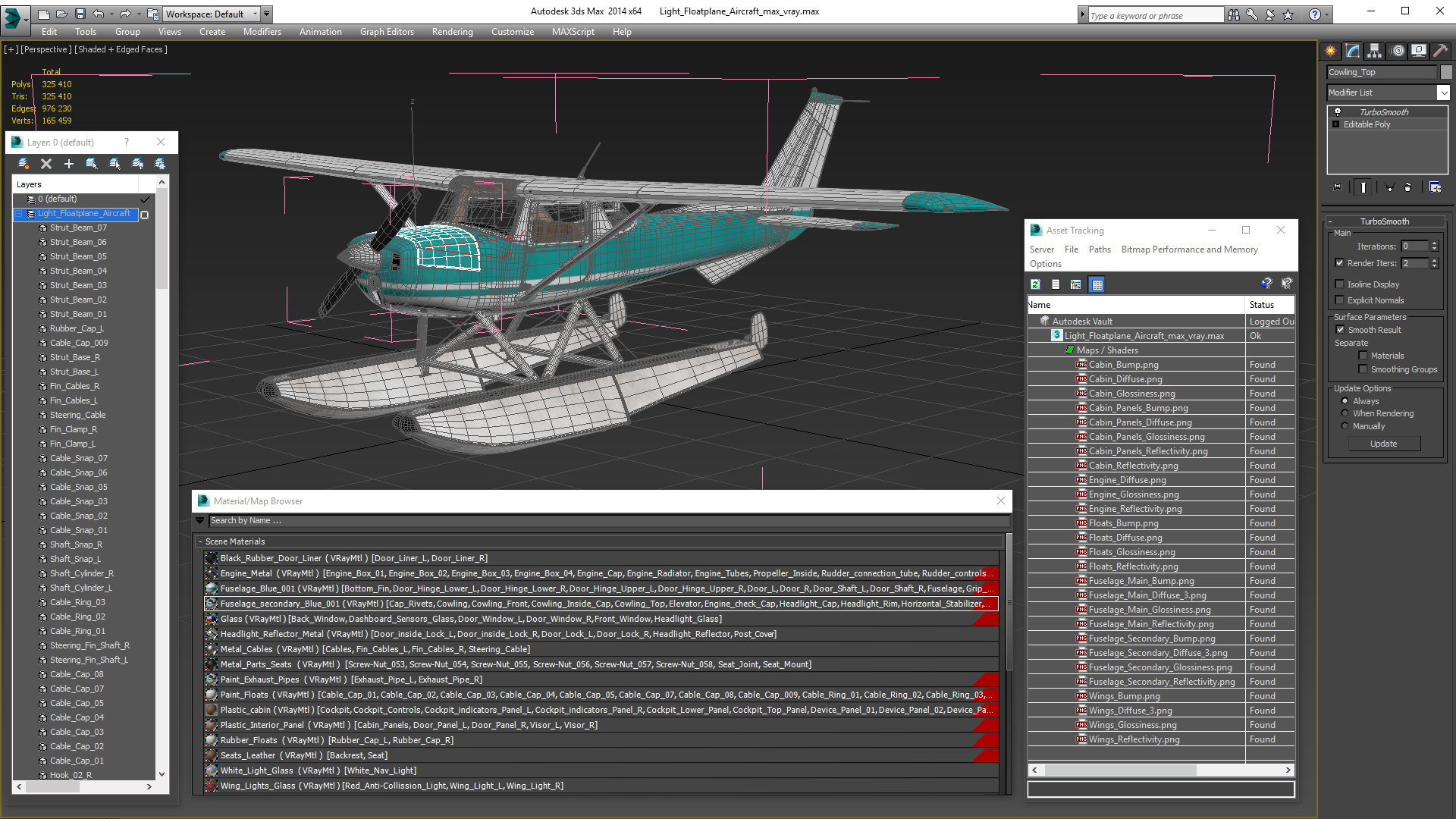Open the Motion command panel tab

coord(1398,51)
